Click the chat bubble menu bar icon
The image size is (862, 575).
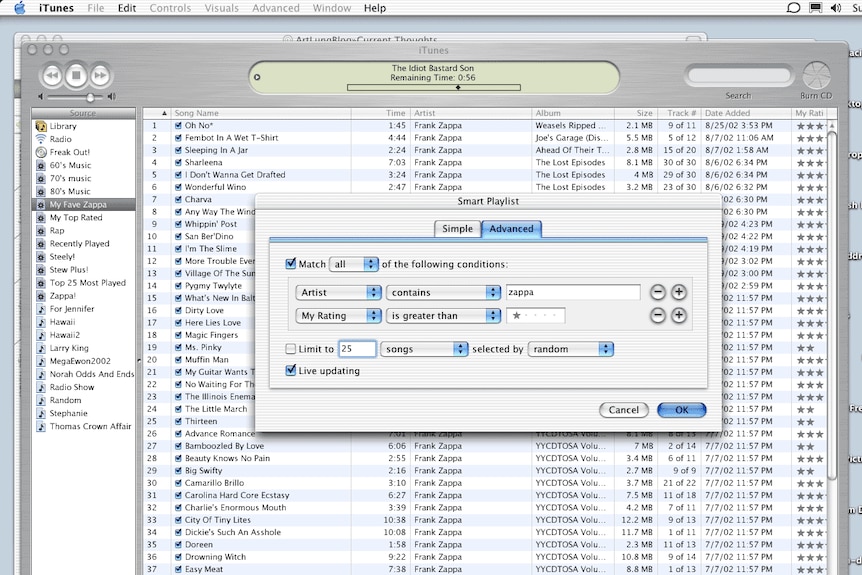(x=793, y=8)
